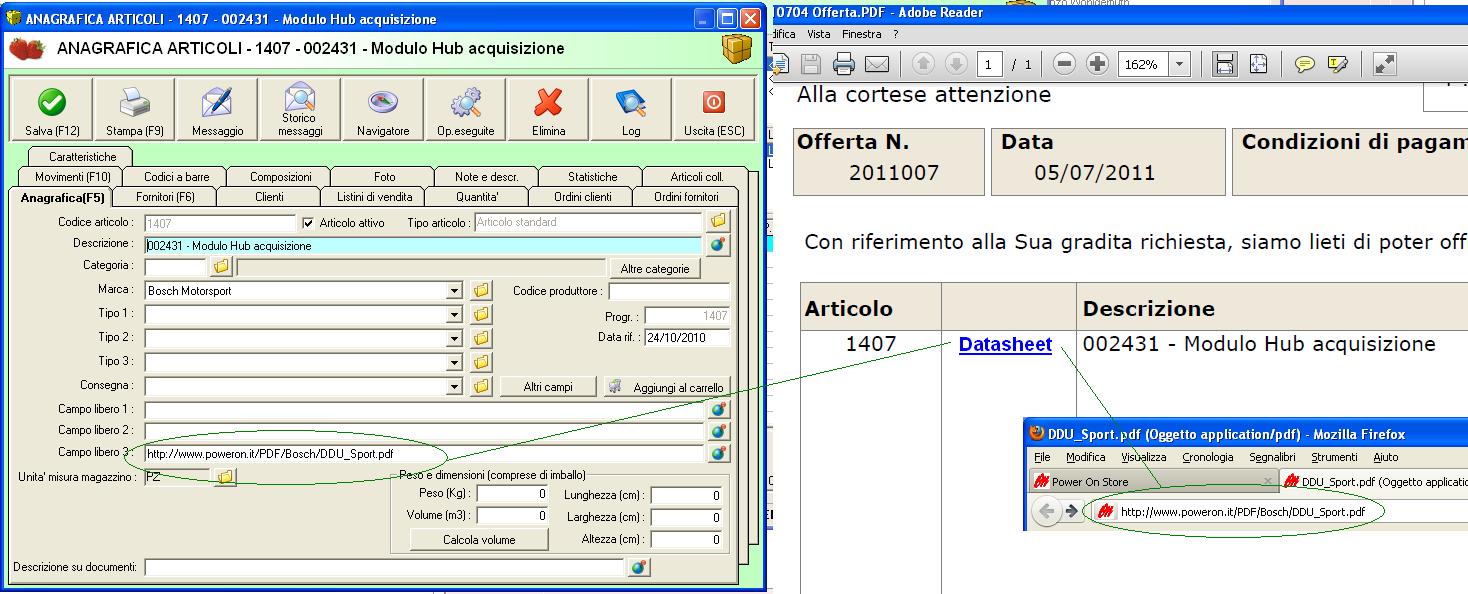Screen dimensions: 1468x594
Task: Select the Power On Store tab in Firefox
Action: click(1152, 481)
